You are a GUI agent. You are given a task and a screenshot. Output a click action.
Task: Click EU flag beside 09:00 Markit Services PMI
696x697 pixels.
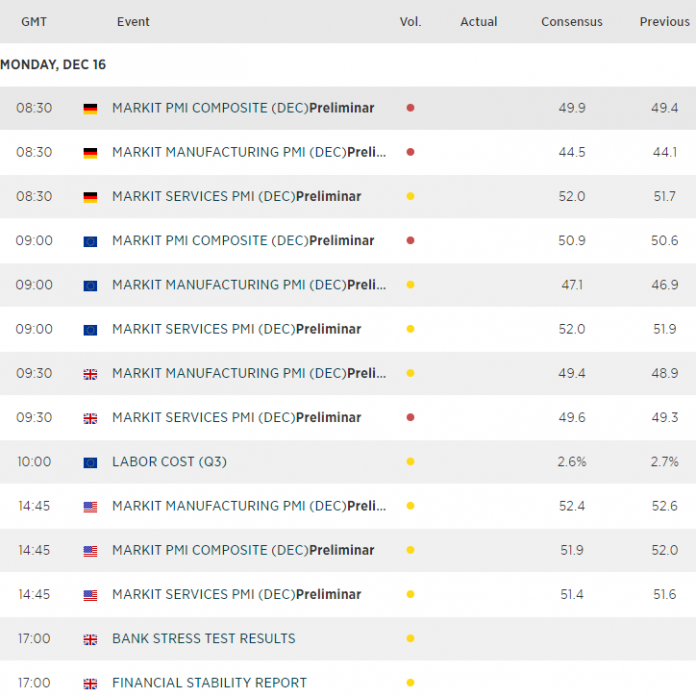(90, 330)
